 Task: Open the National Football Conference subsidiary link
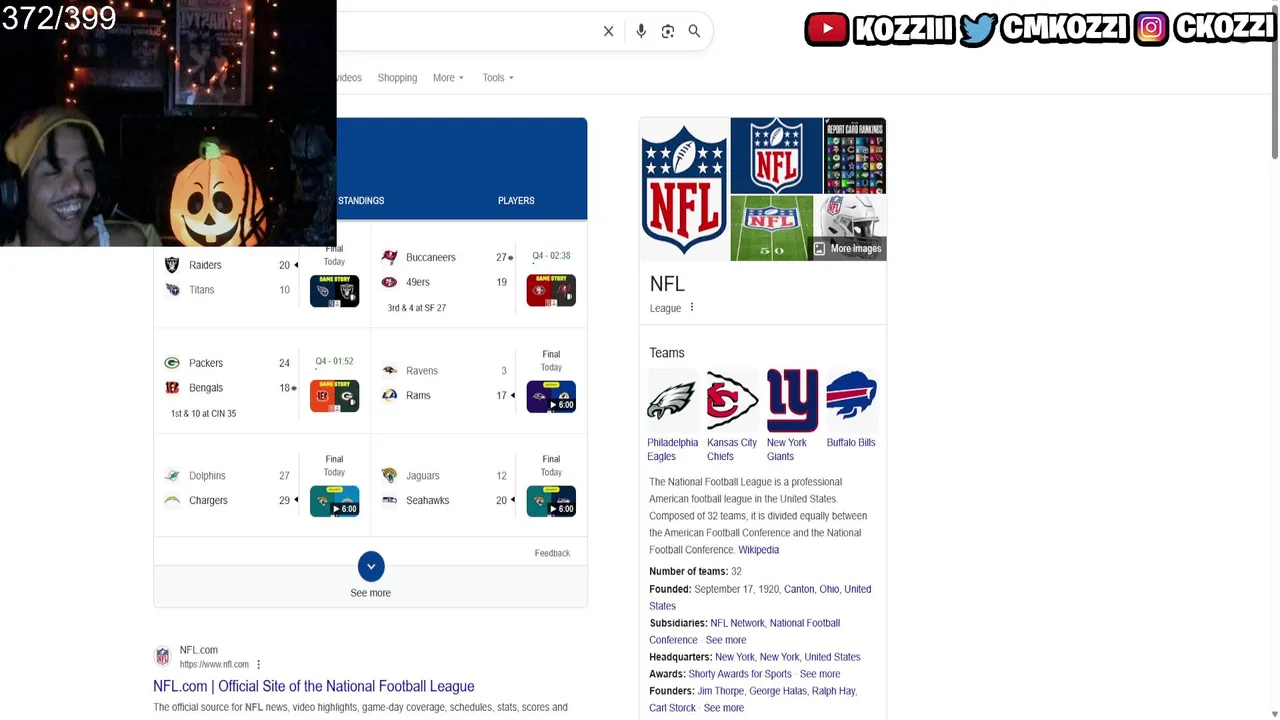[x=744, y=631]
